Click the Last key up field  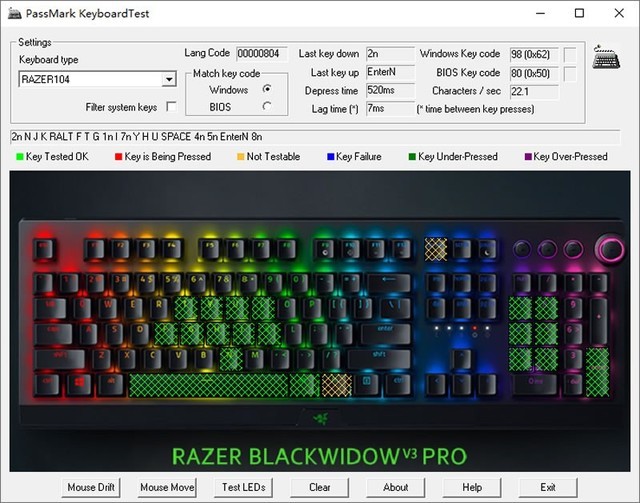(x=390, y=72)
